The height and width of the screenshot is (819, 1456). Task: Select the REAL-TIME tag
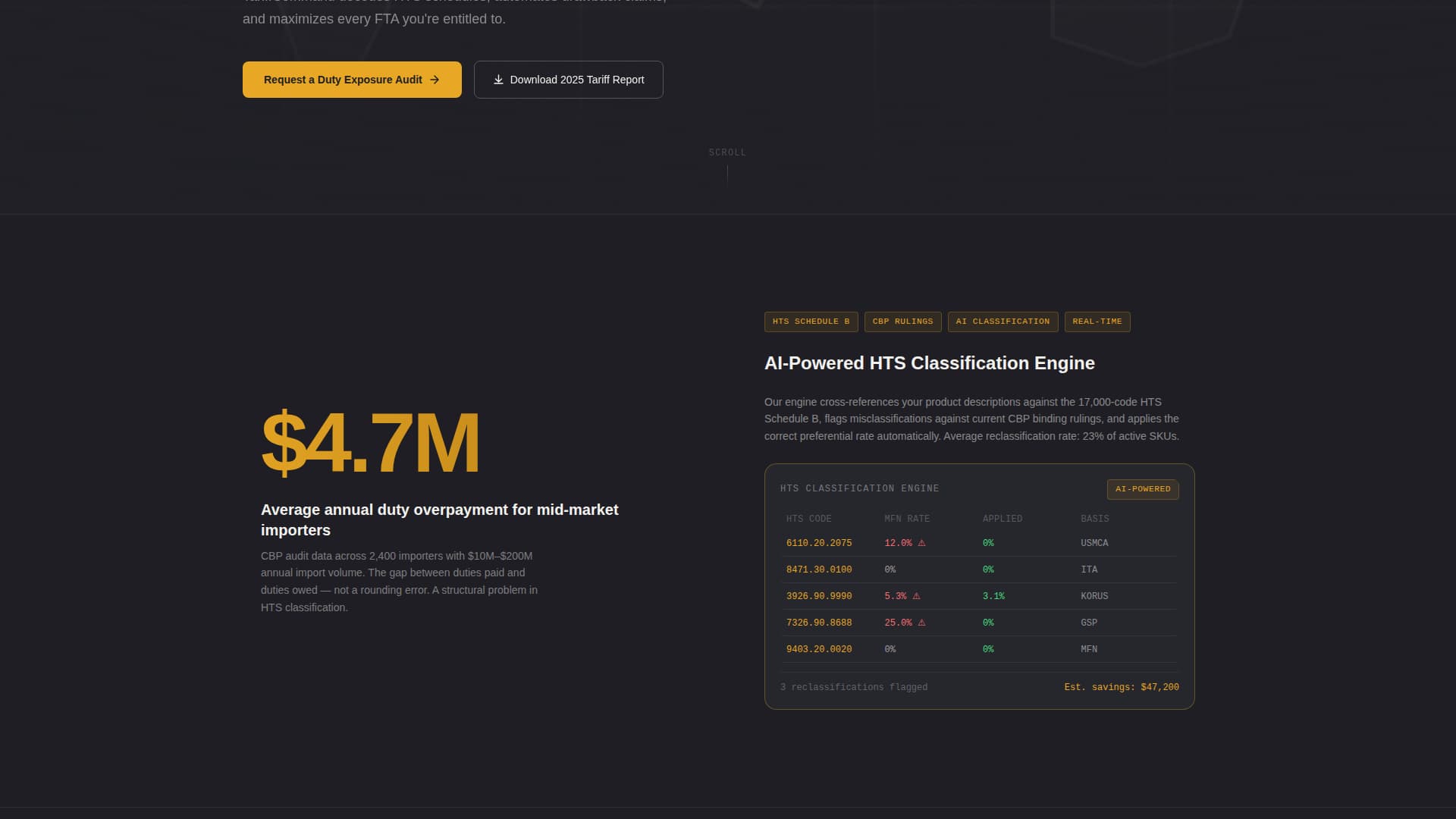(1097, 322)
